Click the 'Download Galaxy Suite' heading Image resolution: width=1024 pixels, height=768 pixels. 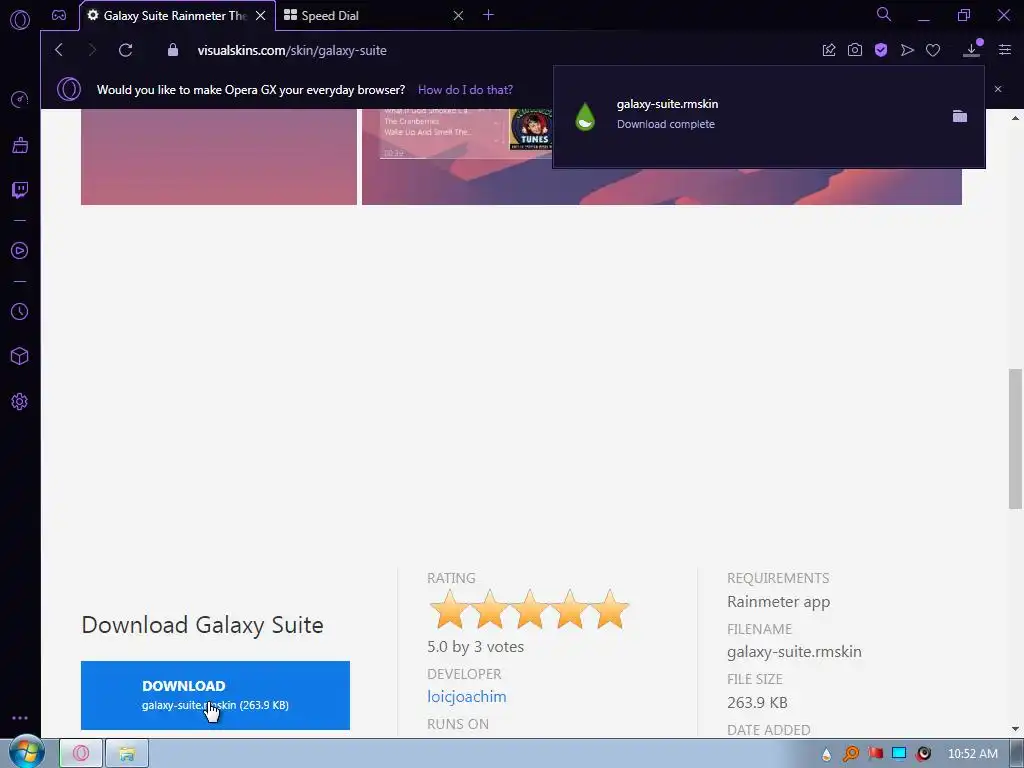(x=202, y=625)
